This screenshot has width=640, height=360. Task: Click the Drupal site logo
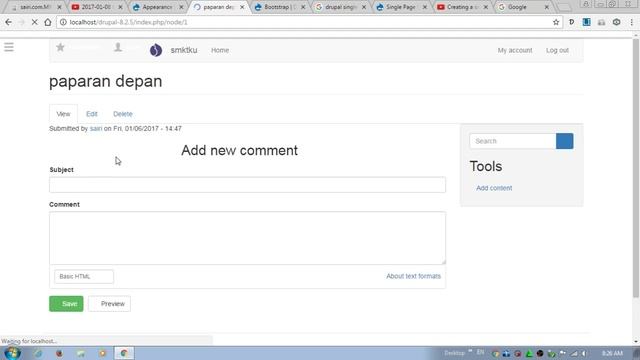(x=156, y=50)
